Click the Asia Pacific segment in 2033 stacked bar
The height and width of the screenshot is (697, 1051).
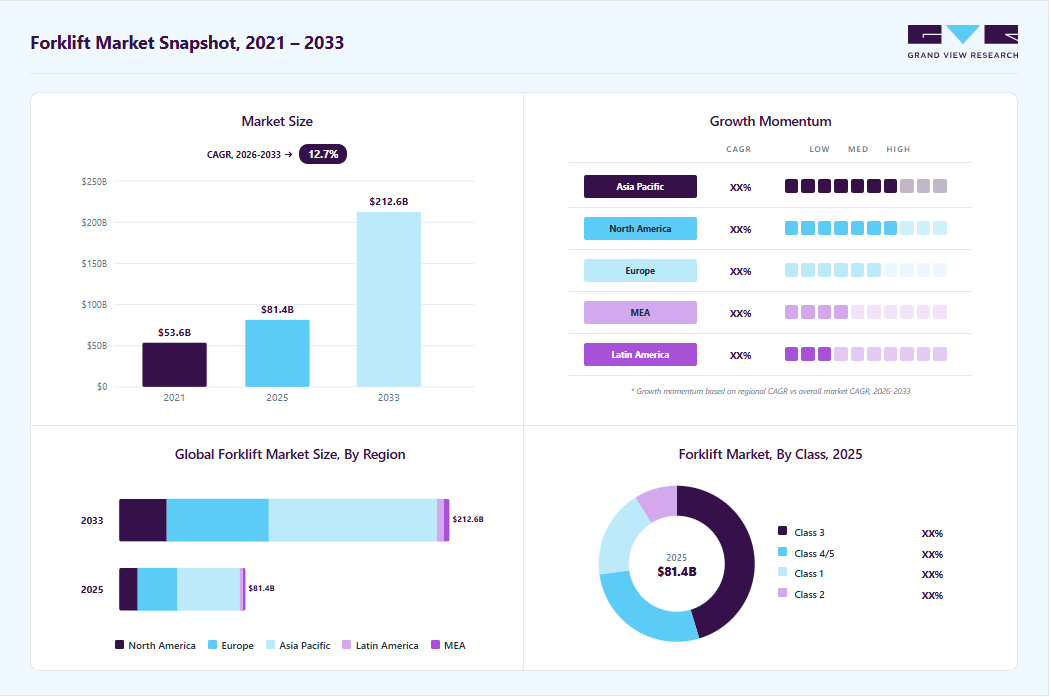353,520
